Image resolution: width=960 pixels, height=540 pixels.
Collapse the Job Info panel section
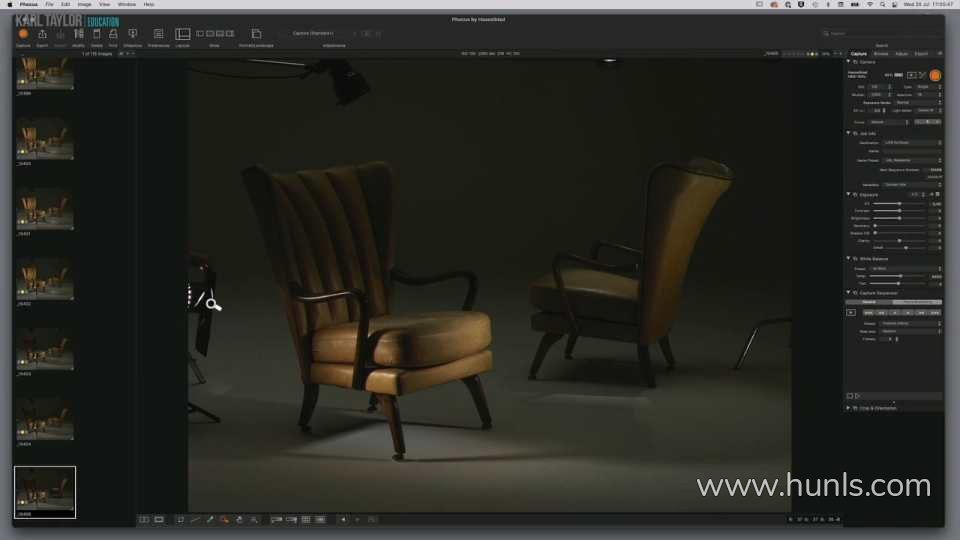[x=849, y=133]
